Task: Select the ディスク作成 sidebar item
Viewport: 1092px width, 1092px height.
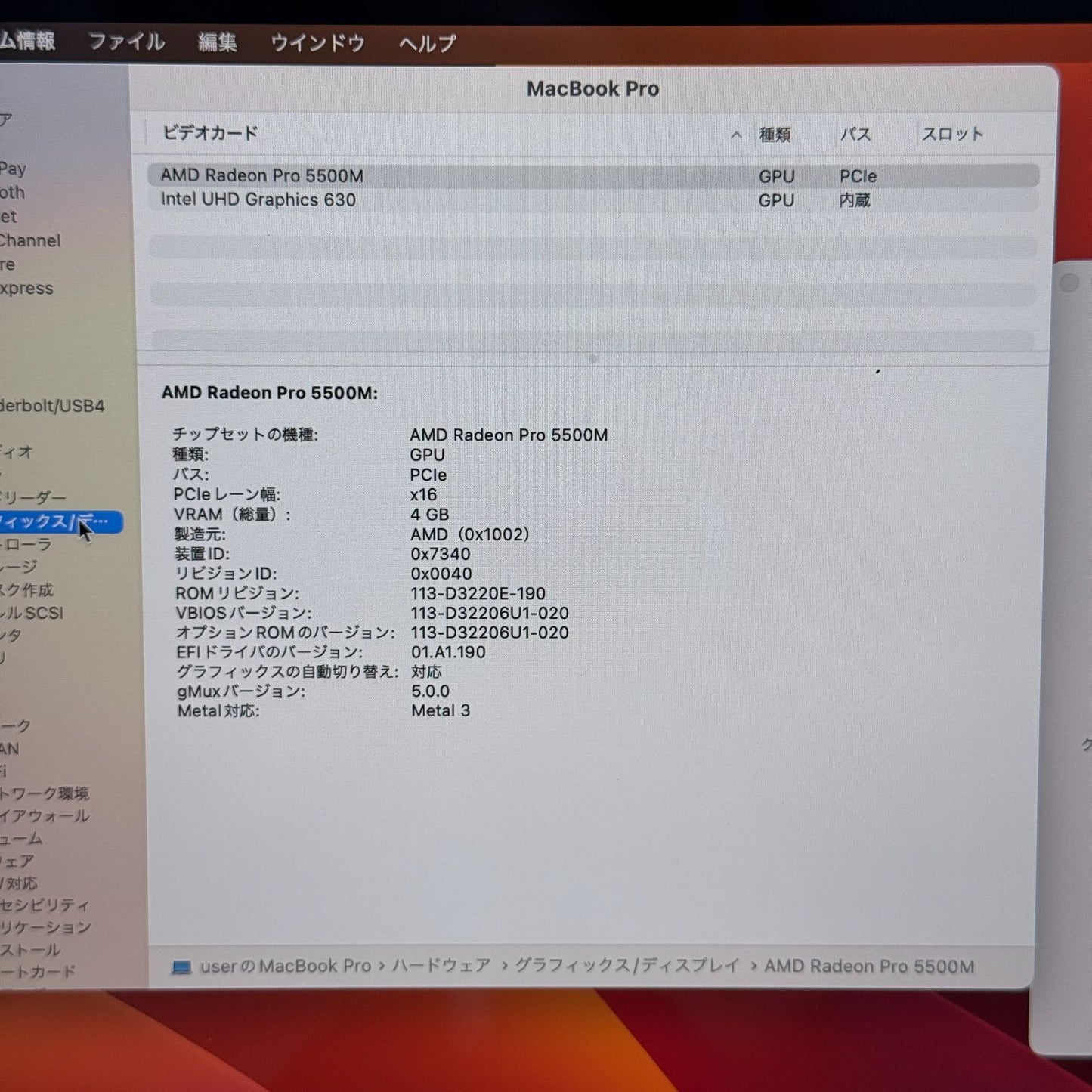Action: click(x=27, y=590)
